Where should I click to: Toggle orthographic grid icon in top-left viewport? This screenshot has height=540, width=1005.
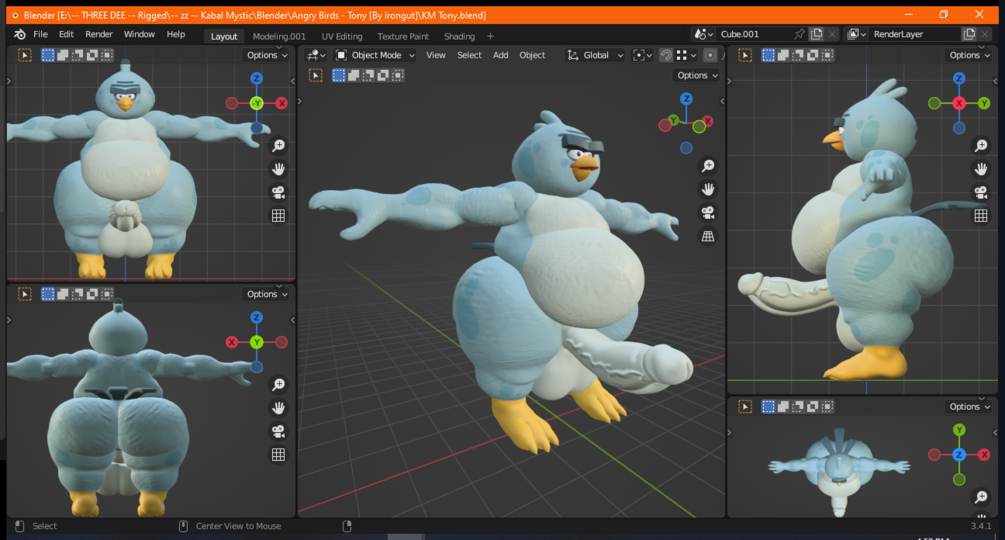coord(278,216)
